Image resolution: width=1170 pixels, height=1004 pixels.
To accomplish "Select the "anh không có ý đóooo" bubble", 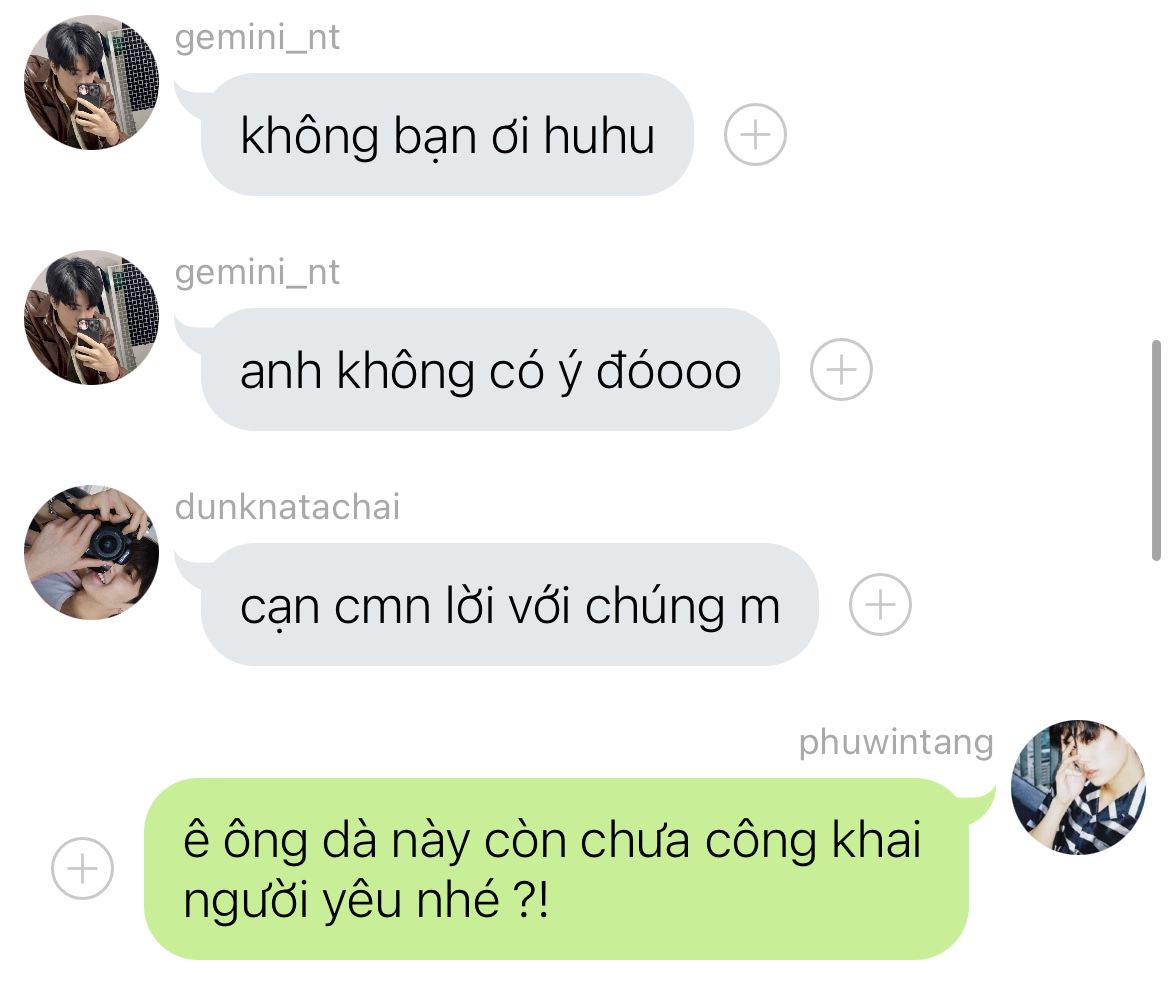I will (x=489, y=369).
